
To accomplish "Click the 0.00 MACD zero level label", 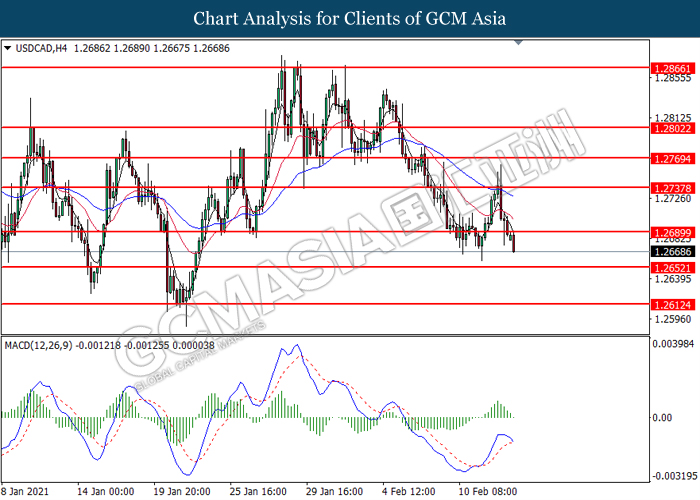I will point(662,417).
